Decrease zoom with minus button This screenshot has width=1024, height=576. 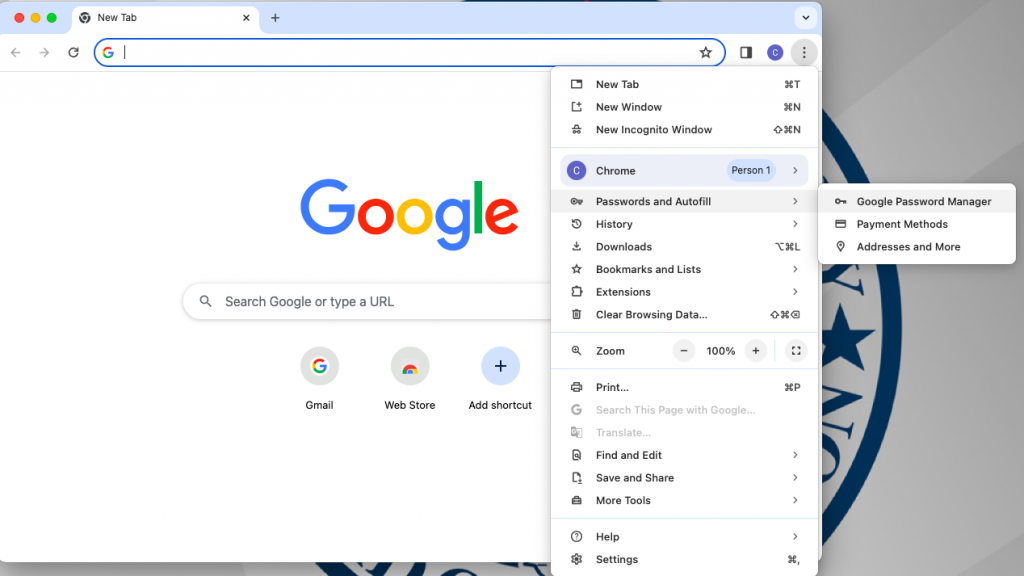(684, 351)
